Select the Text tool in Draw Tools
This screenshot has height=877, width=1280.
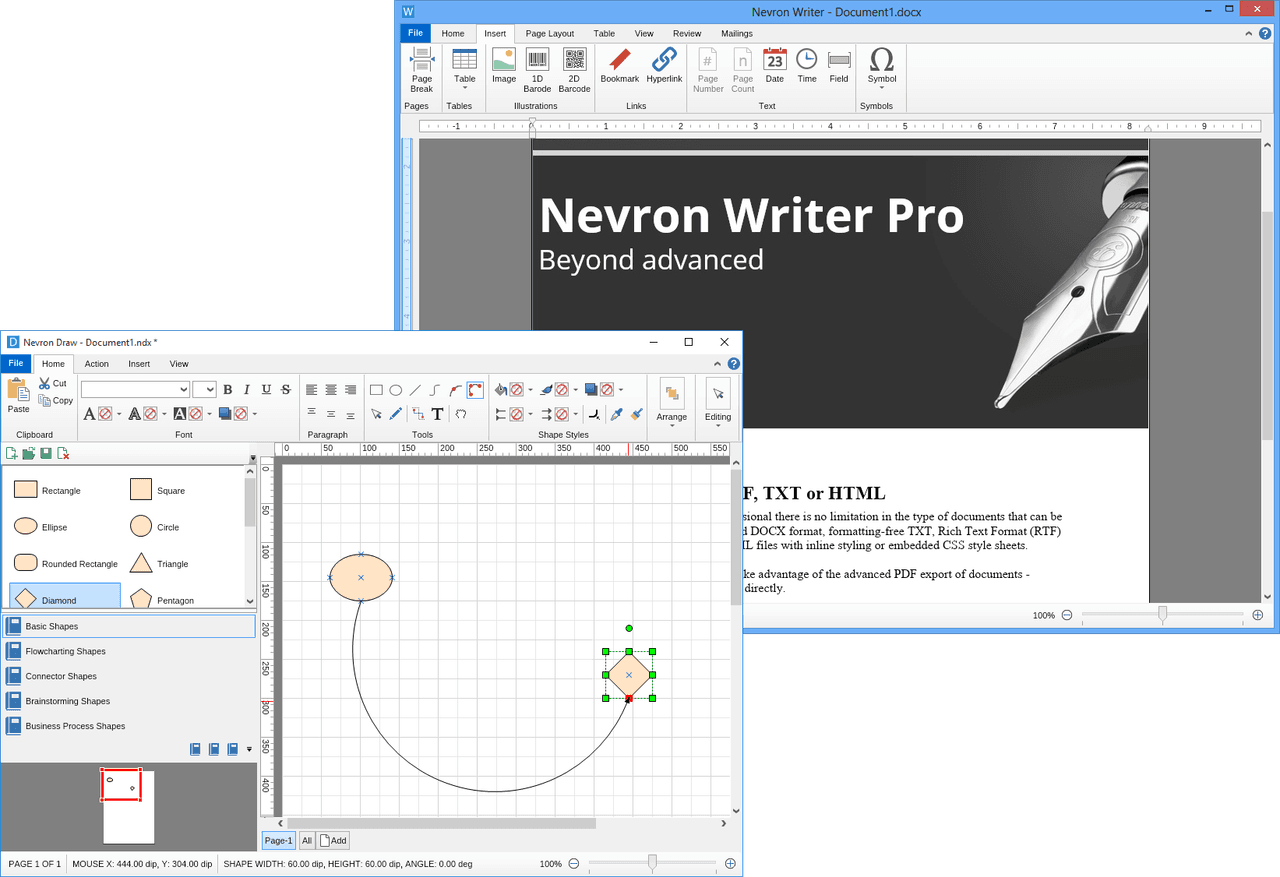pos(437,413)
